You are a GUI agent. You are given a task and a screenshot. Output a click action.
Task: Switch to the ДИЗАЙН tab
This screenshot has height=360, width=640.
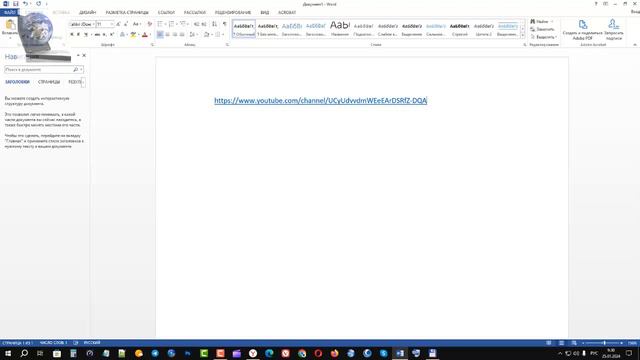coord(87,13)
